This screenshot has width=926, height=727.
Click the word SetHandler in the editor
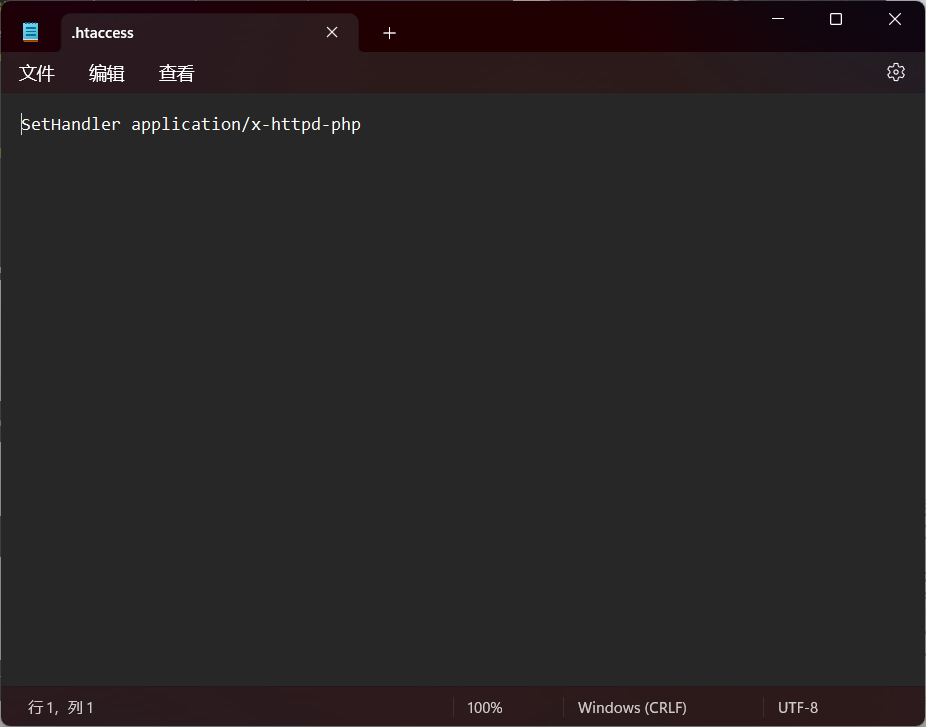[x=71, y=125]
